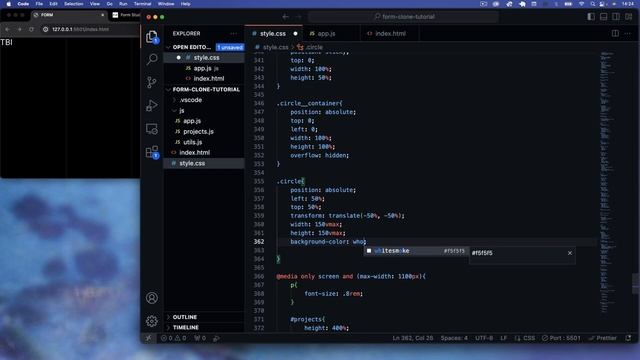Split the editor to the right
This screenshot has width=640, height=360.
tap(615, 33)
